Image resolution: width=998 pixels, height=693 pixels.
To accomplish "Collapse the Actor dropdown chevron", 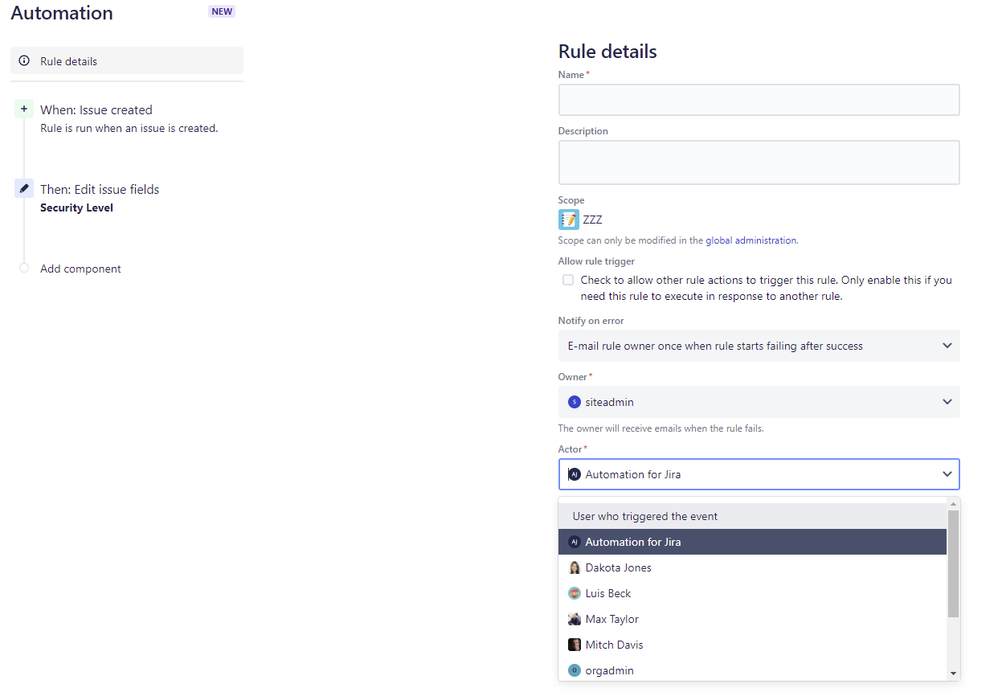I will 947,474.
